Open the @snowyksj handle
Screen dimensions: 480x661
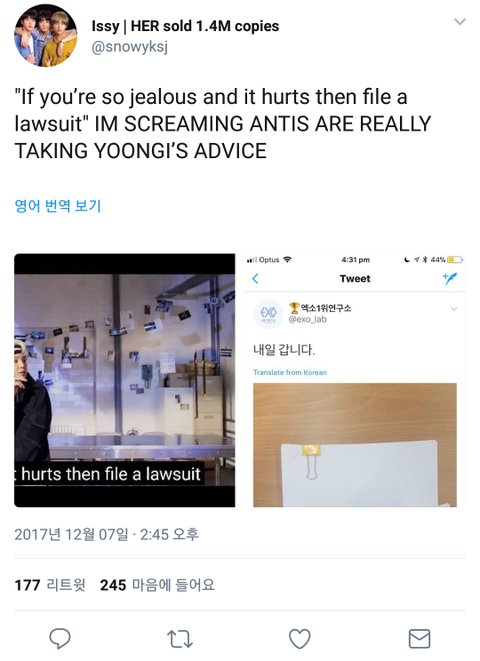[x=130, y=47]
